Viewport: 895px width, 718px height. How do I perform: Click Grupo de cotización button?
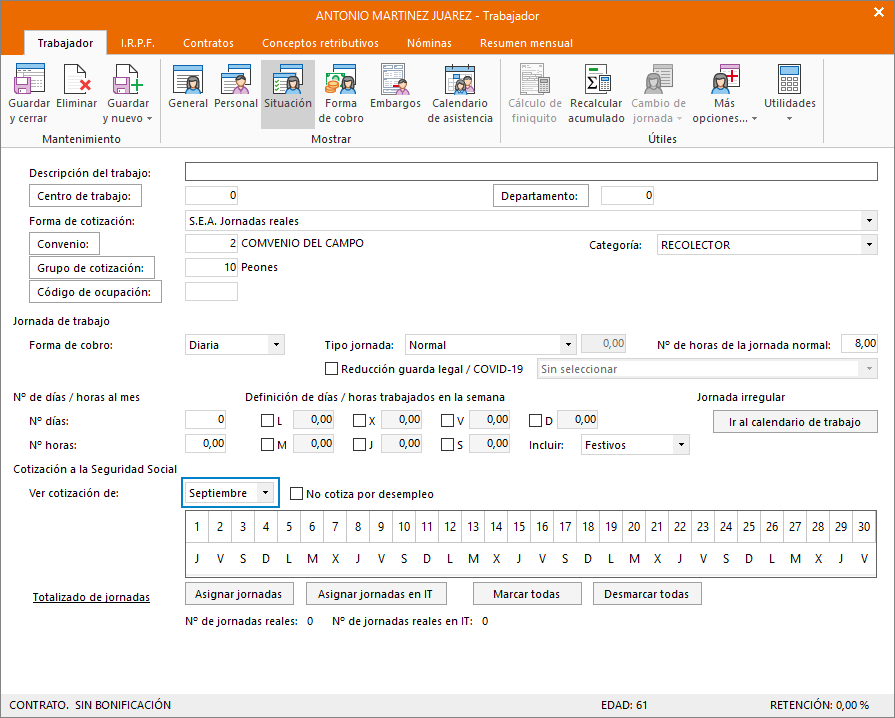tap(91, 268)
